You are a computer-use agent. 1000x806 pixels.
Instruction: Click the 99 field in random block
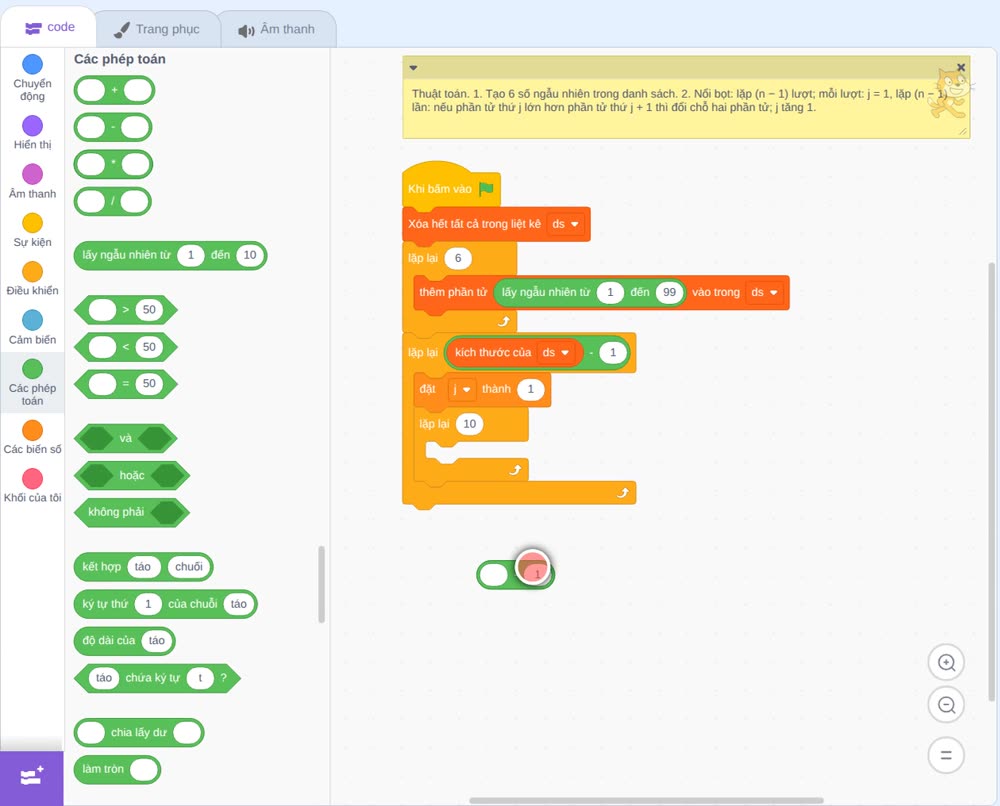[x=670, y=292]
